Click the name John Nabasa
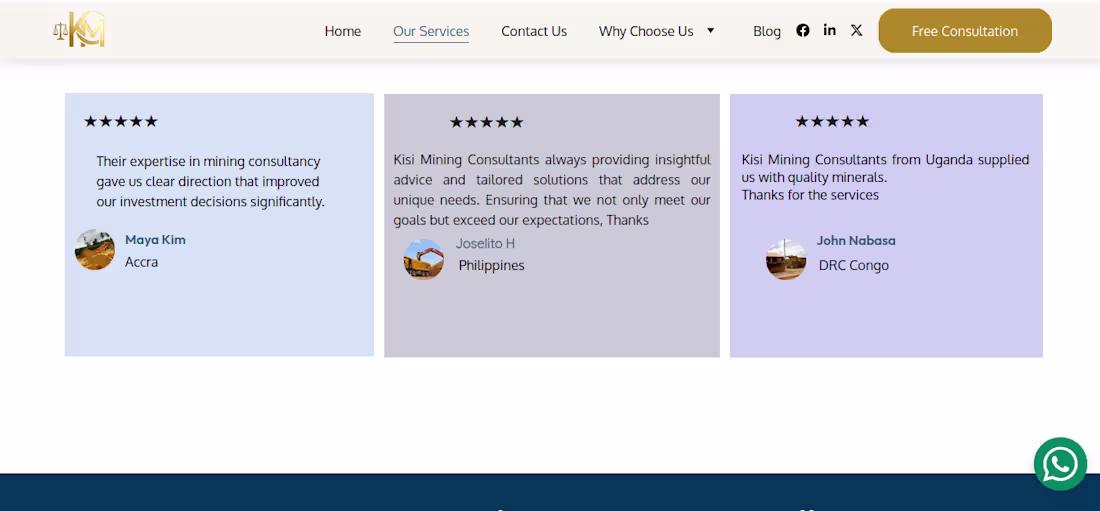The image size is (1100, 511). click(856, 241)
